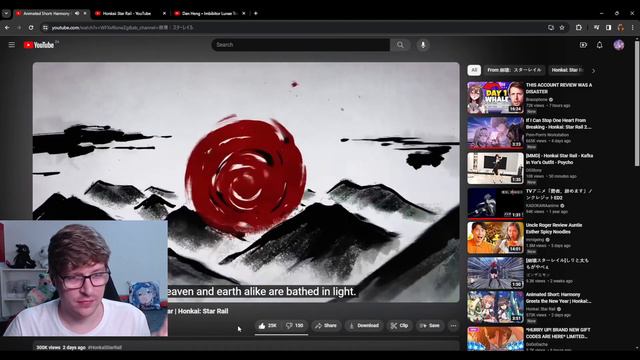Close the Dan Heng - Imbibitor Lunae tab

pyautogui.click(x=244, y=13)
